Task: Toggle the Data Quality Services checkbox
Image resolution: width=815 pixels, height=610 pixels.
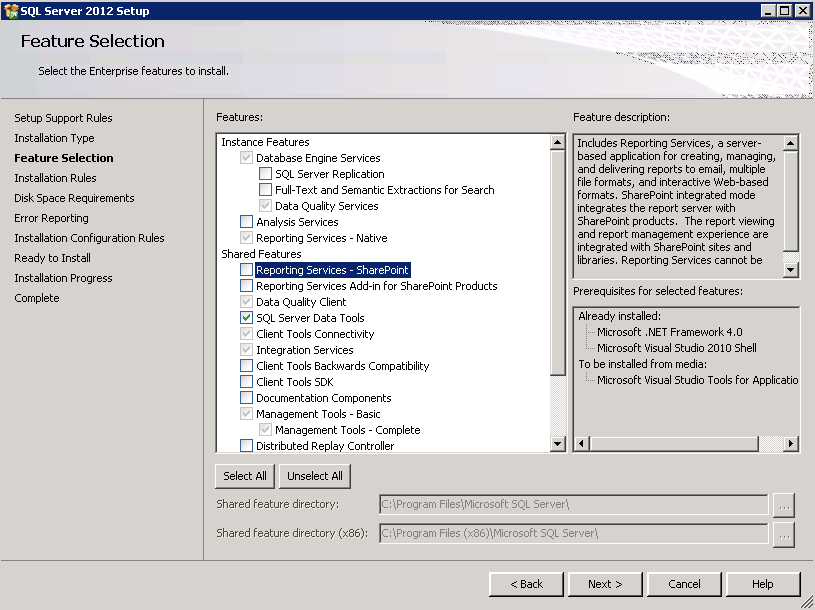Action: pyautogui.click(x=265, y=206)
